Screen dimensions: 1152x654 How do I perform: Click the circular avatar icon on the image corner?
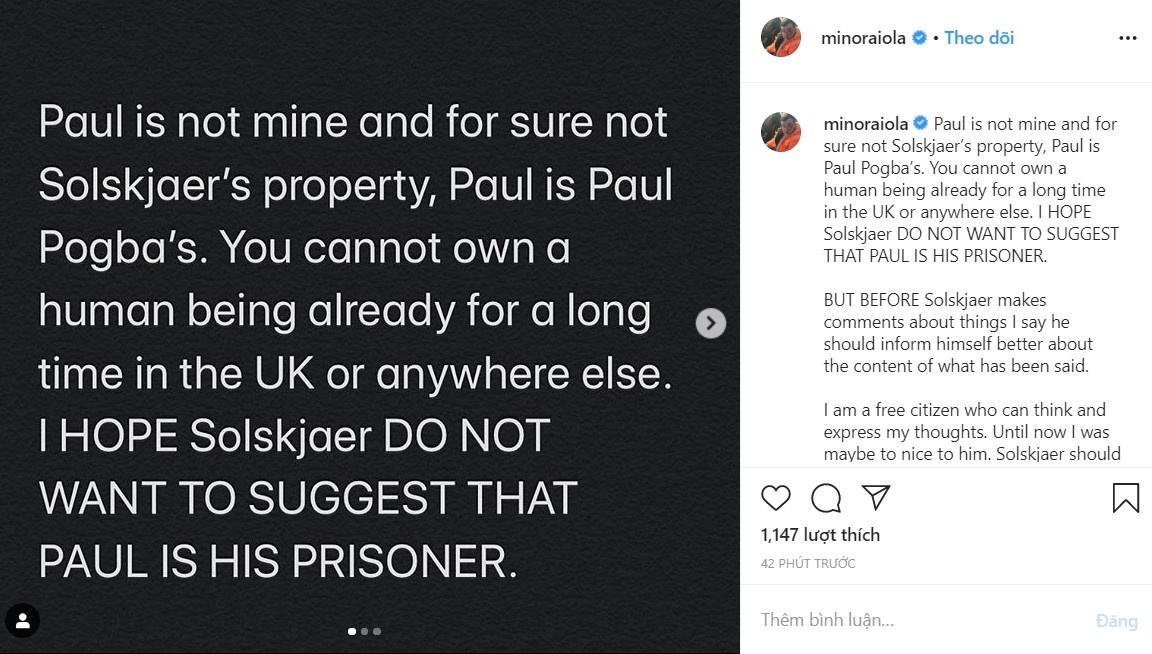[x=22, y=621]
